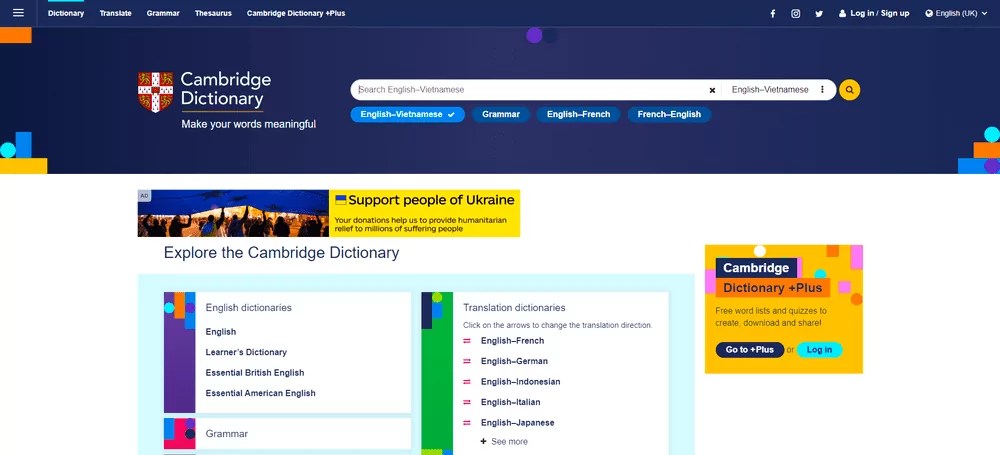The image size is (1000, 455).
Task: Open the hamburger menu
Action: click(x=18, y=13)
